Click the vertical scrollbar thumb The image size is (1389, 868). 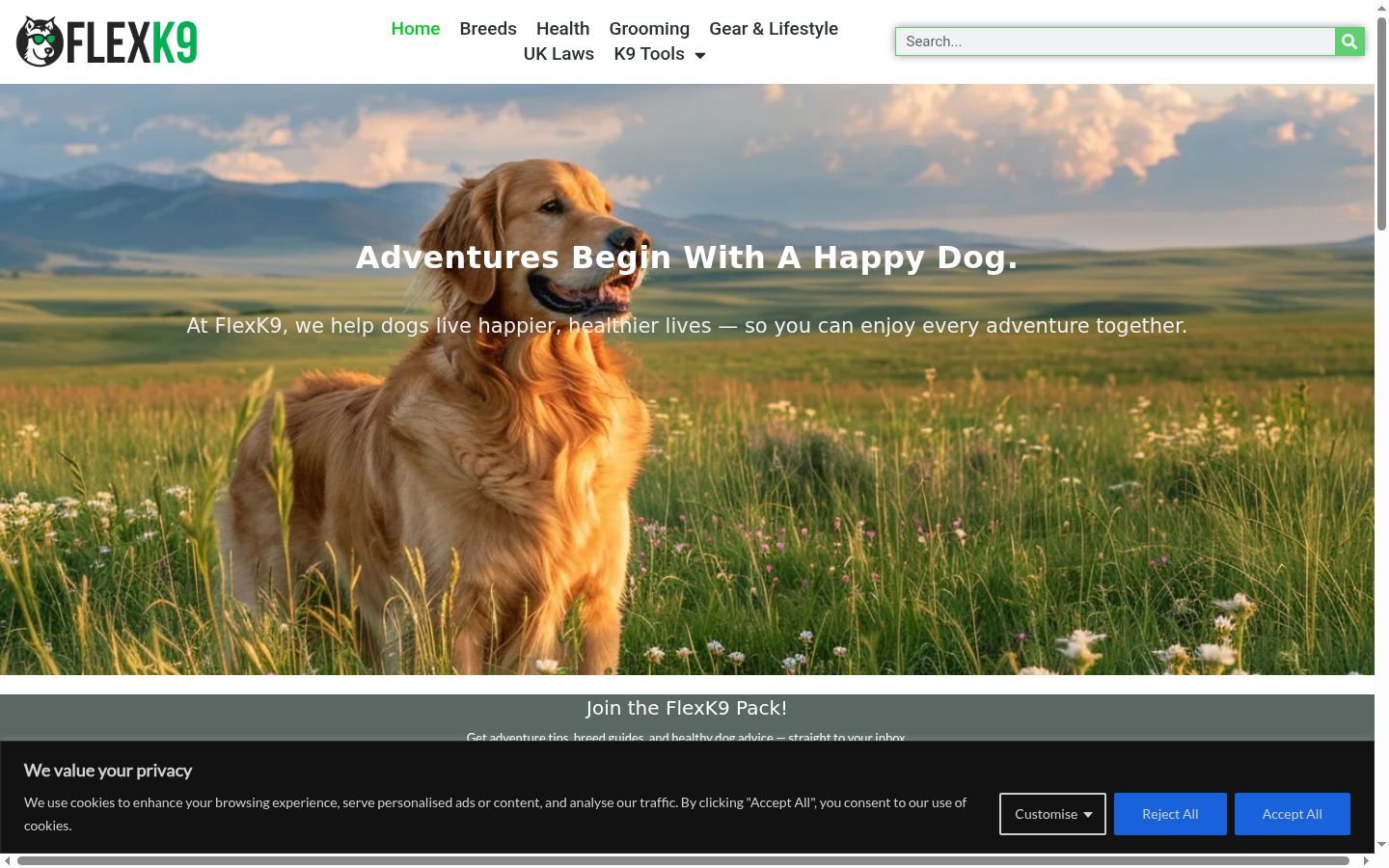click(x=1381, y=122)
